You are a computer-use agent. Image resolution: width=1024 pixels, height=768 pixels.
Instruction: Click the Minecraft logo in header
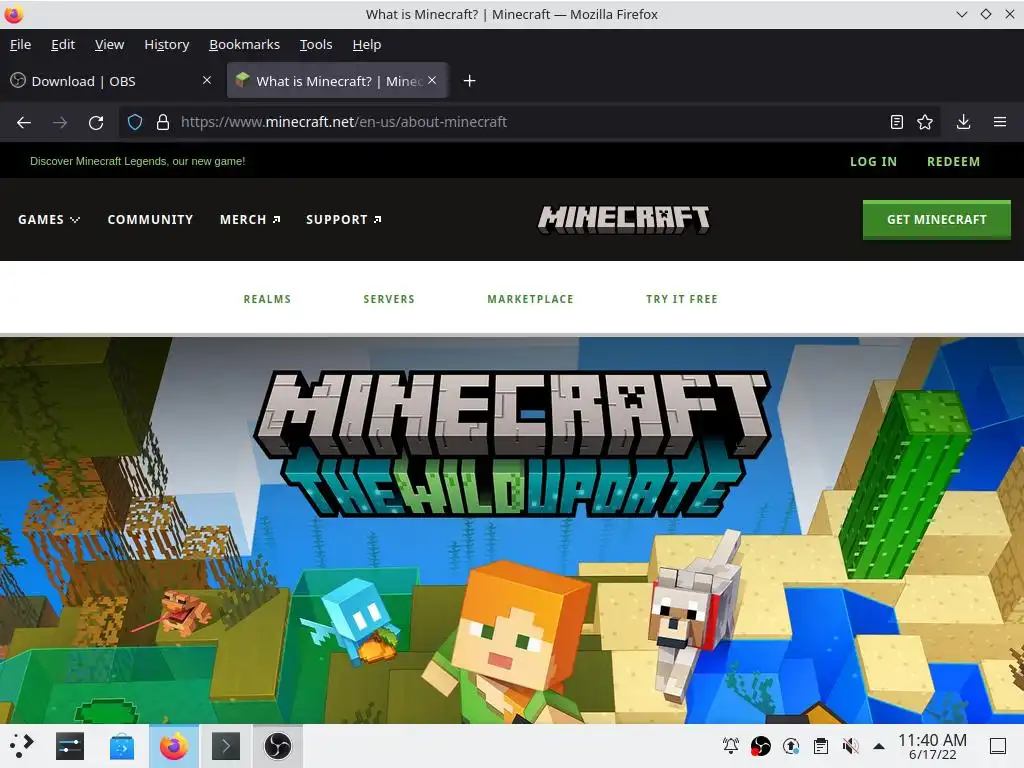[x=624, y=219]
